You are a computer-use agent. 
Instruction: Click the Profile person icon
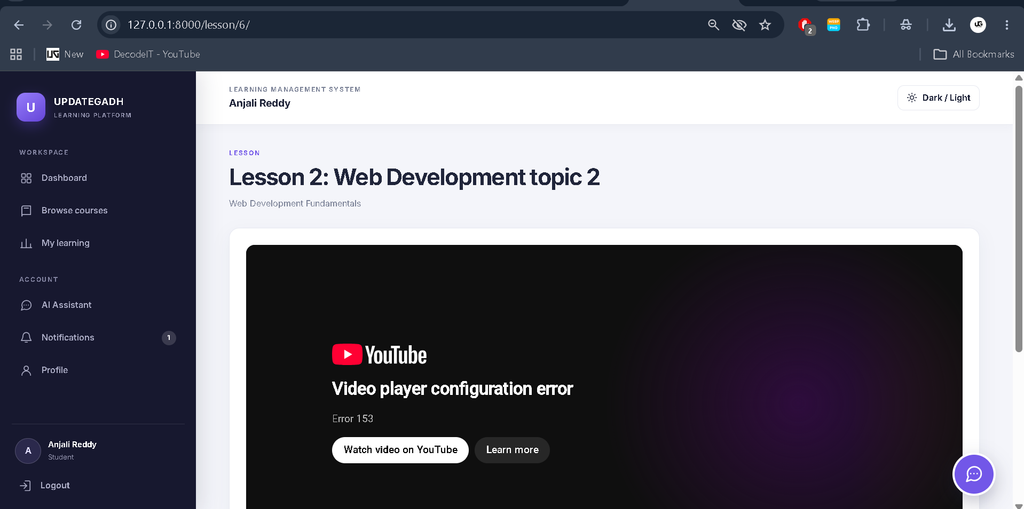pyautogui.click(x=26, y=370)
